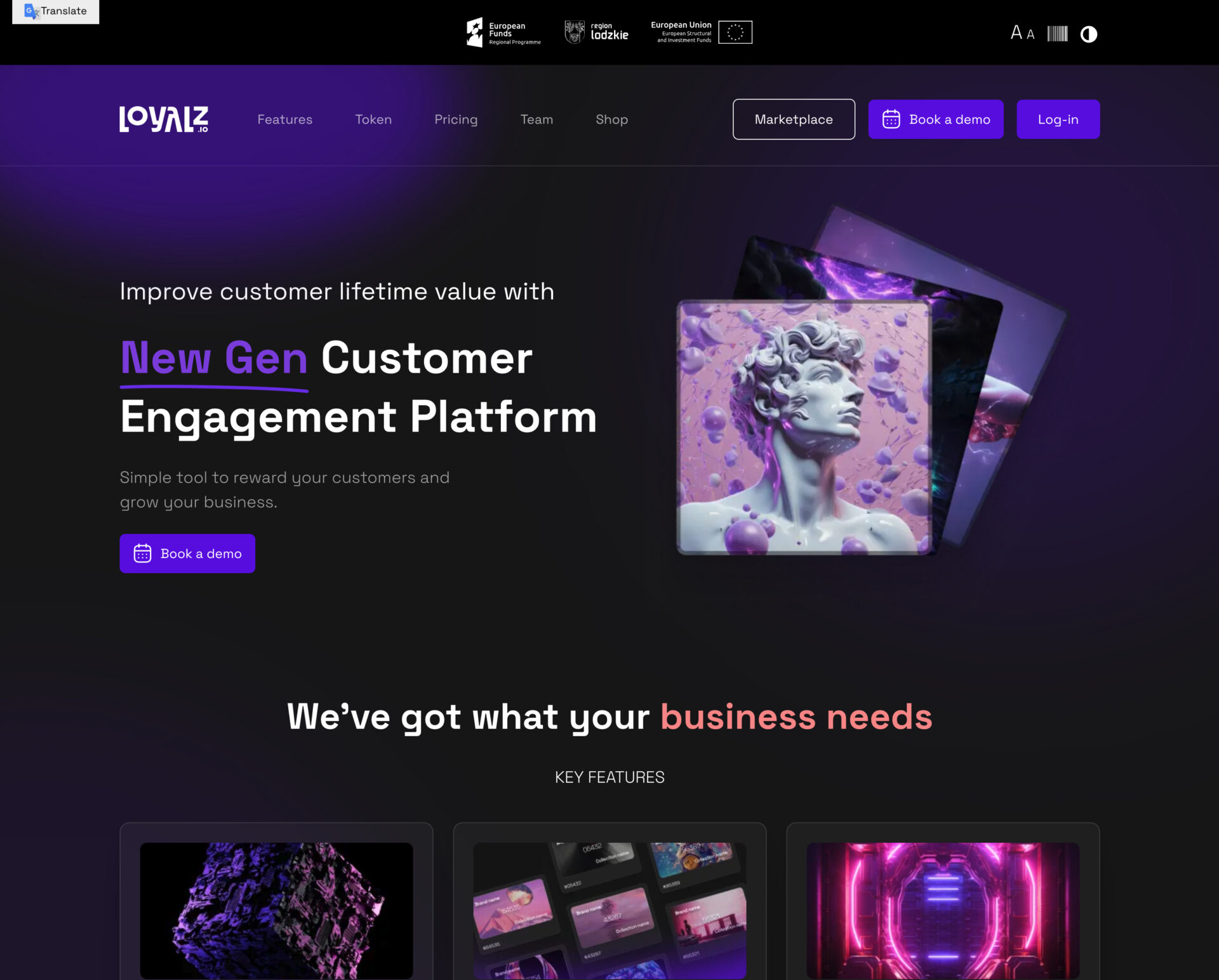
Task: Click the Marketplace button
Action: tap(794, 119)
